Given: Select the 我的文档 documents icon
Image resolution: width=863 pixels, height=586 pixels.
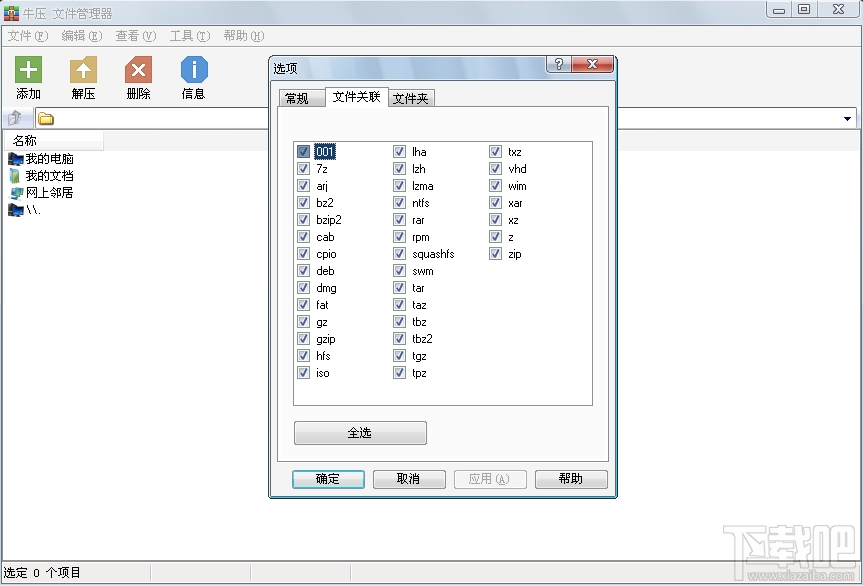Looking at the screenshot, I should point(15,176).
